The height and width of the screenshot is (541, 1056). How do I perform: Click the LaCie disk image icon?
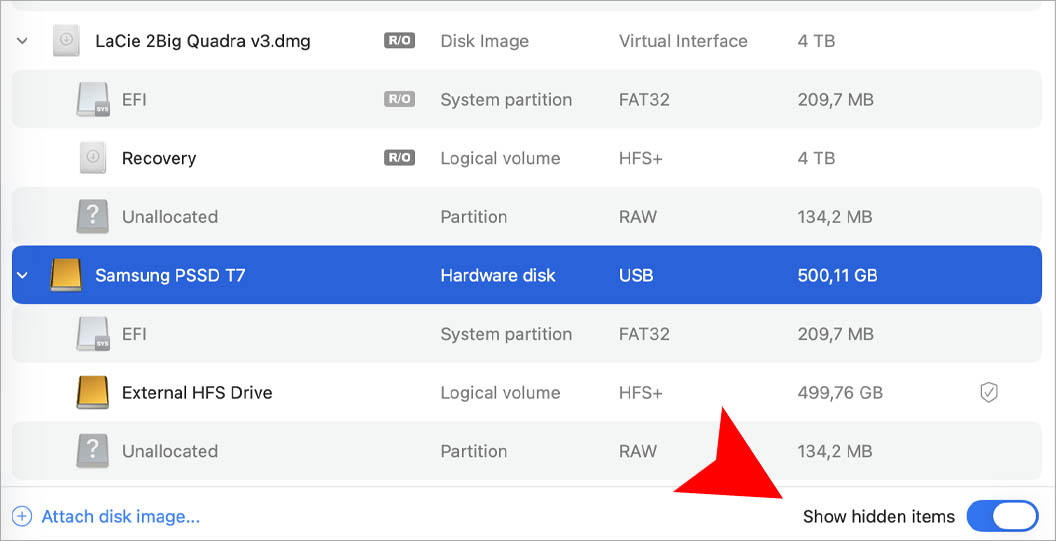(x=66, y=40)
